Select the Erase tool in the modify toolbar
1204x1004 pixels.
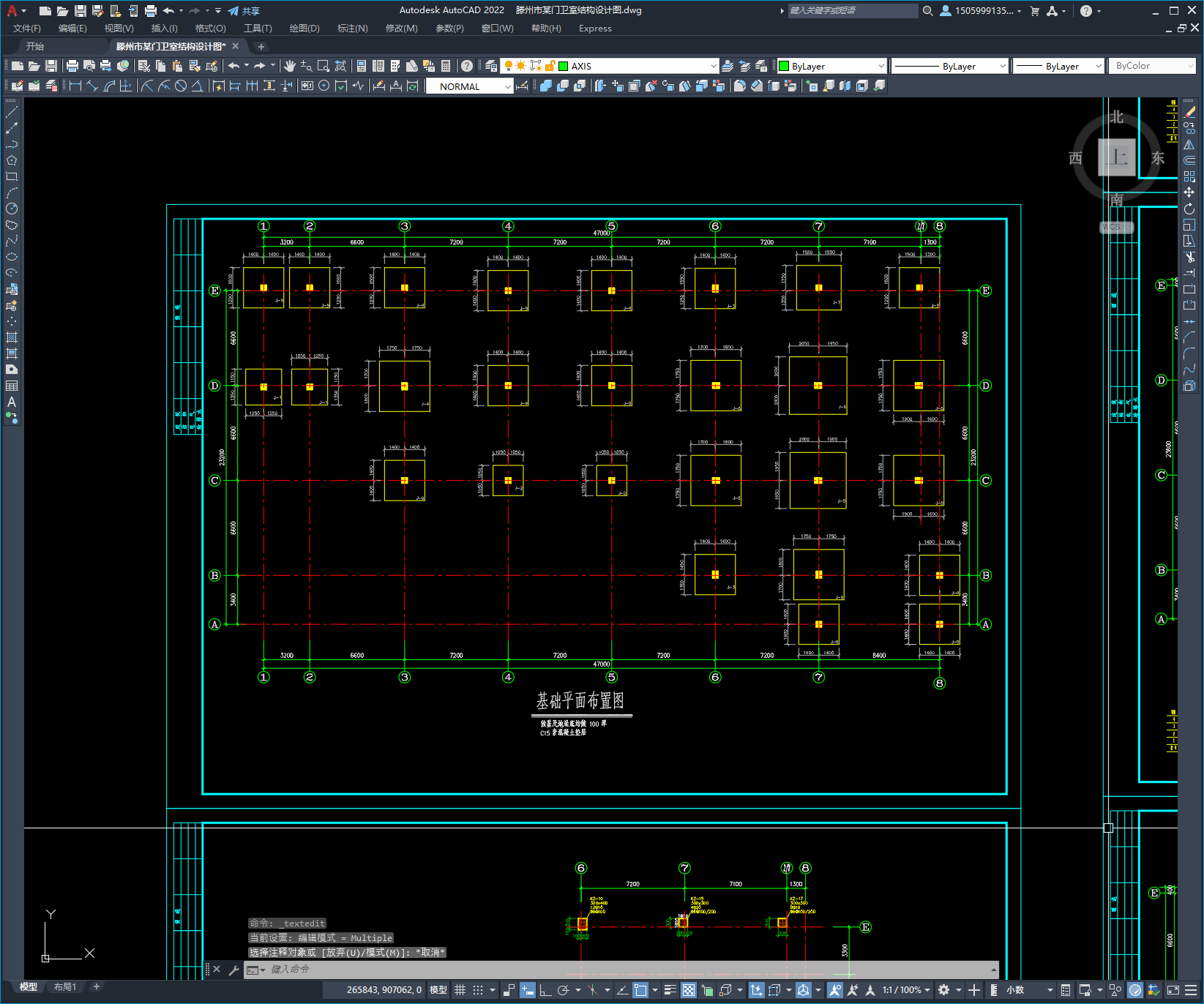pyautogui.click(x=1189, y=112)
